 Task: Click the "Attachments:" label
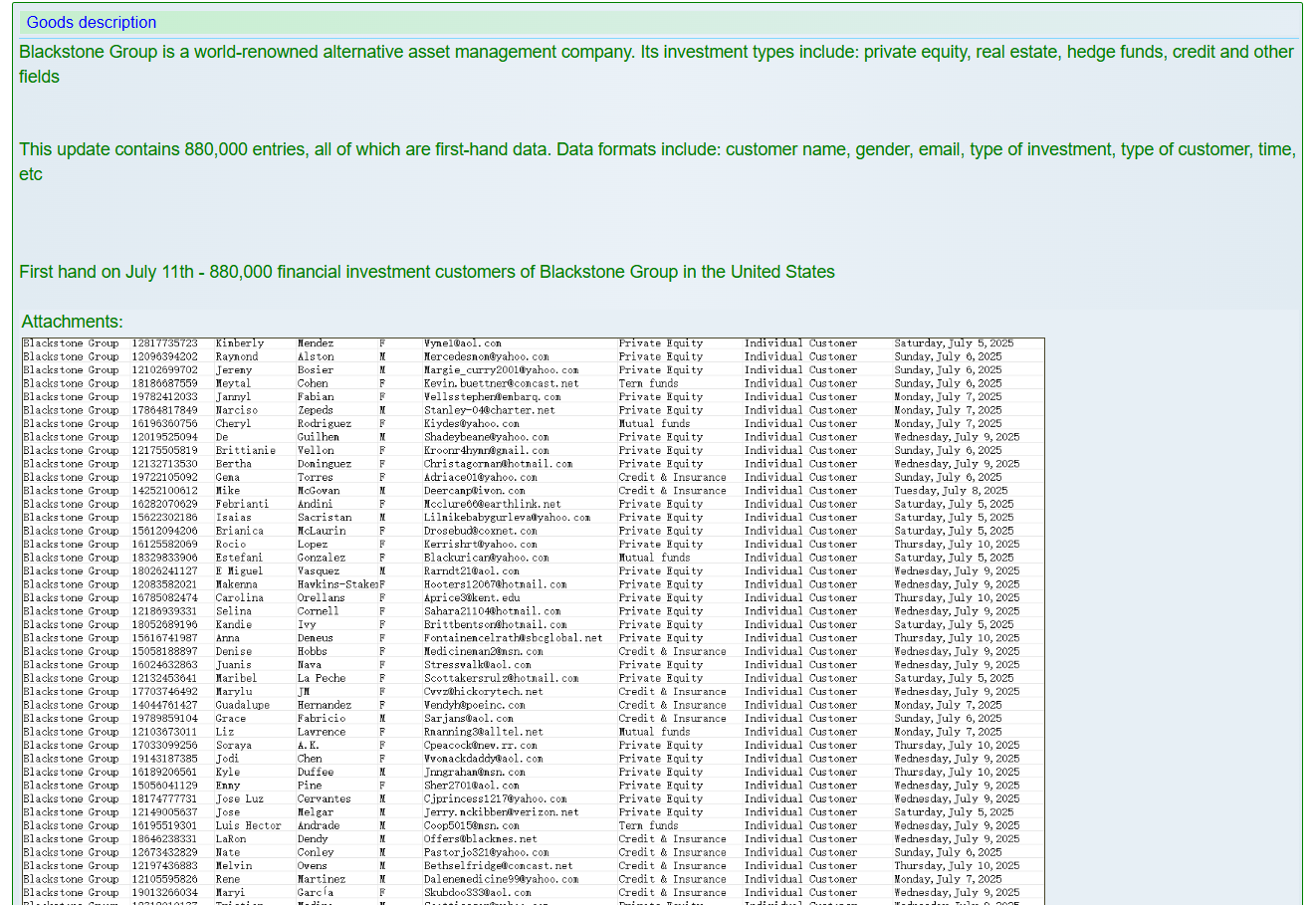pos(72,322)
